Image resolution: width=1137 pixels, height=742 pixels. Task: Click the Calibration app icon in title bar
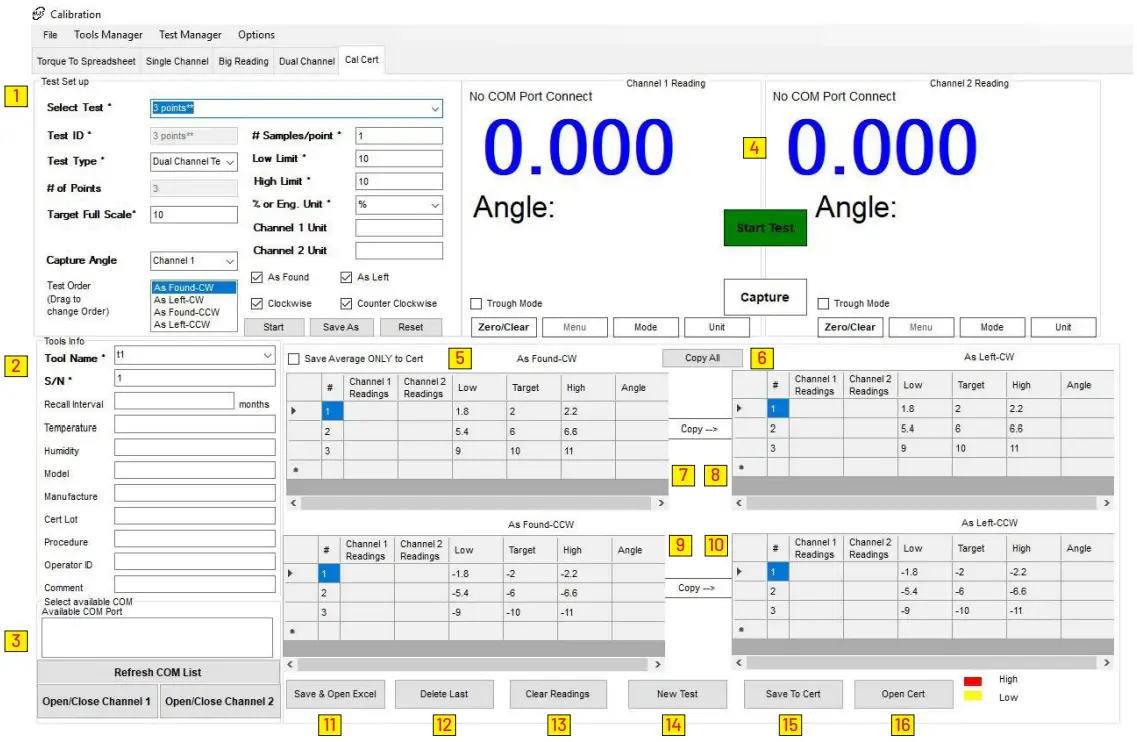tap(38, 14)
